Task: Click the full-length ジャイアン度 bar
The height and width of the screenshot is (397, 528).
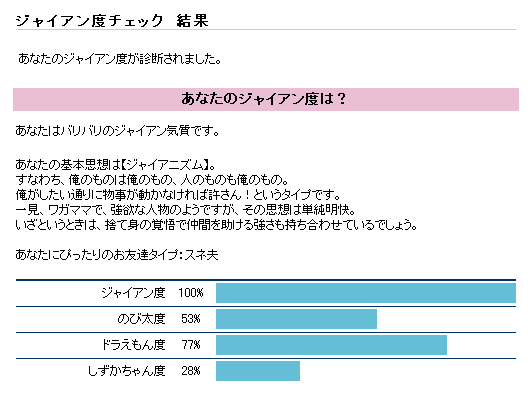Action: 366,293
